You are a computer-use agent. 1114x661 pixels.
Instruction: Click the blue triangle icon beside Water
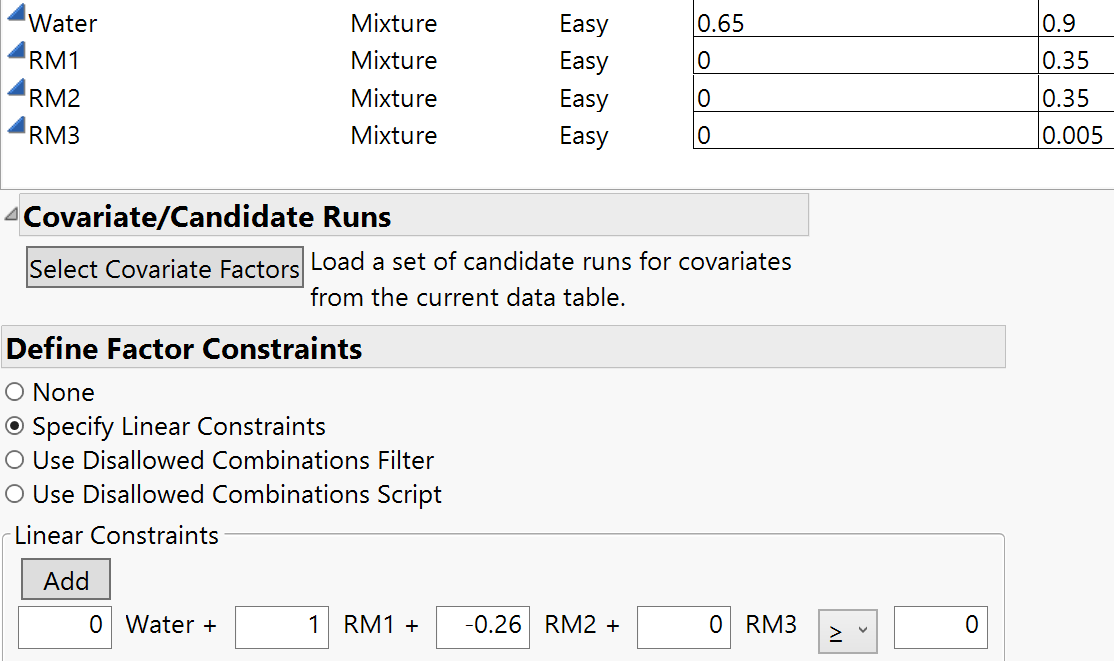16,18
